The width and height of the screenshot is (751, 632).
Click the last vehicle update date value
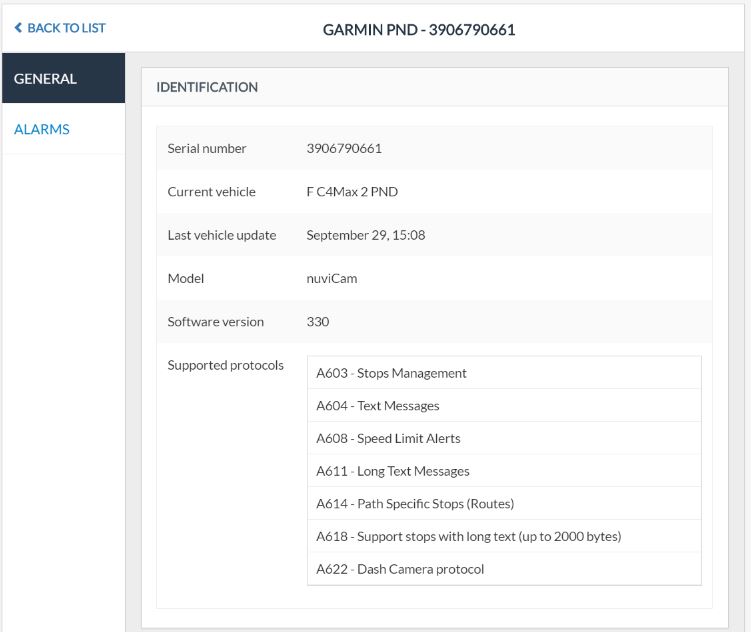click(x=365, y=235)
